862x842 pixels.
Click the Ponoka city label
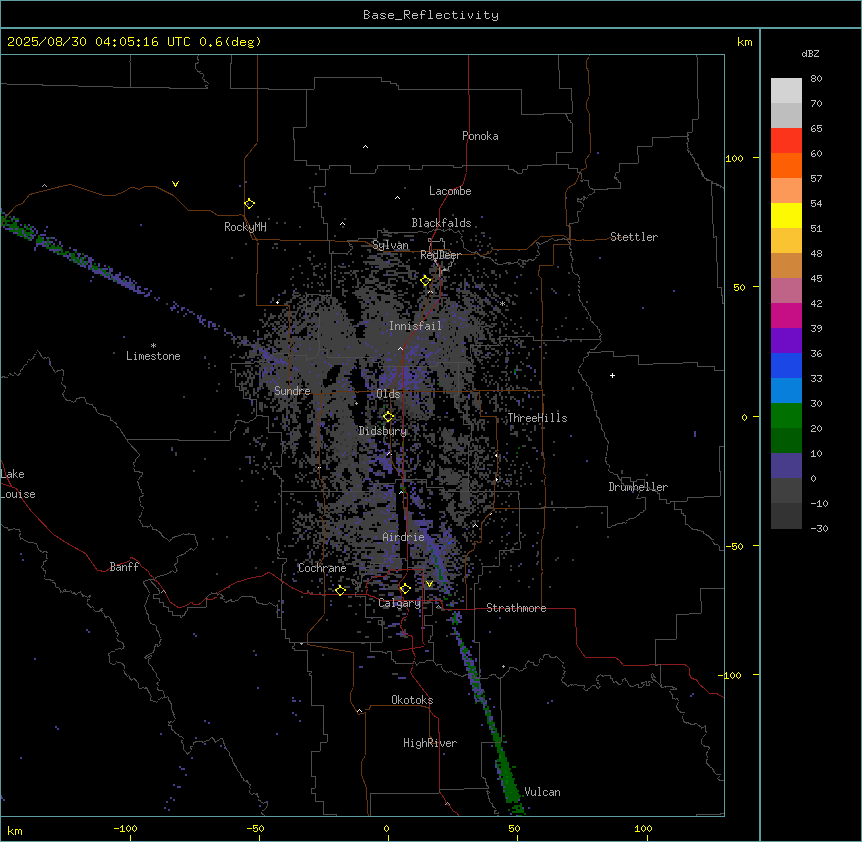click(x=480, y=136)
